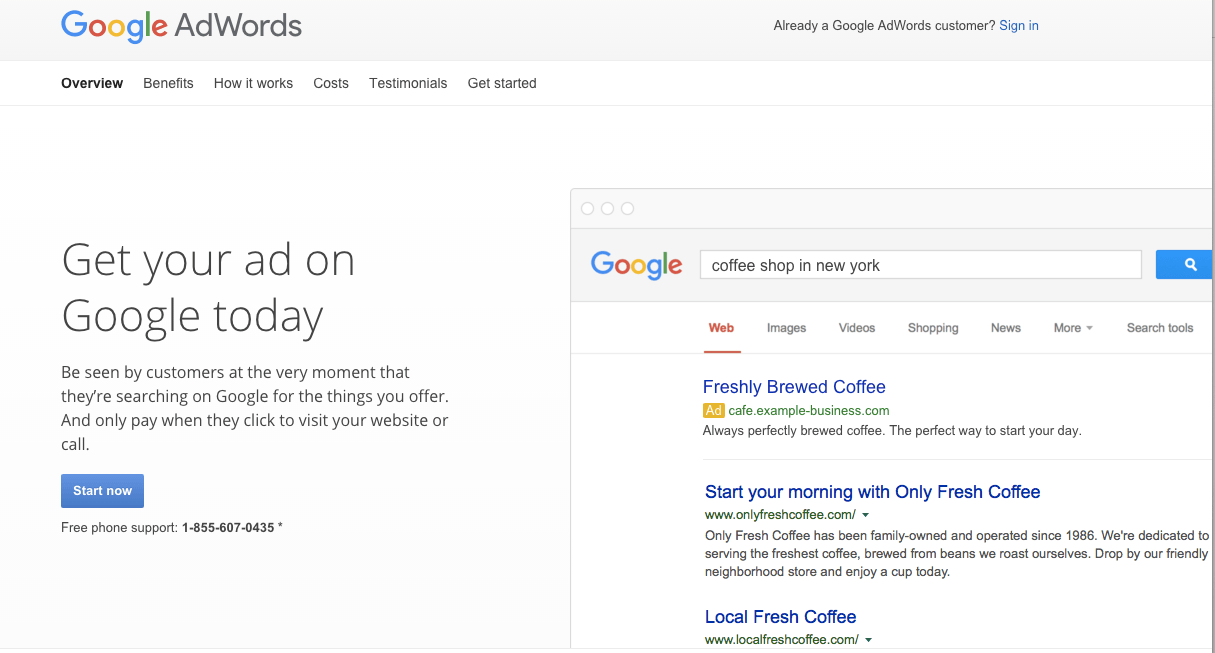Image resolution: width=1215 pixels, height=653 pixels.
Task: Select the Images search tab
Action: (786, 328)
